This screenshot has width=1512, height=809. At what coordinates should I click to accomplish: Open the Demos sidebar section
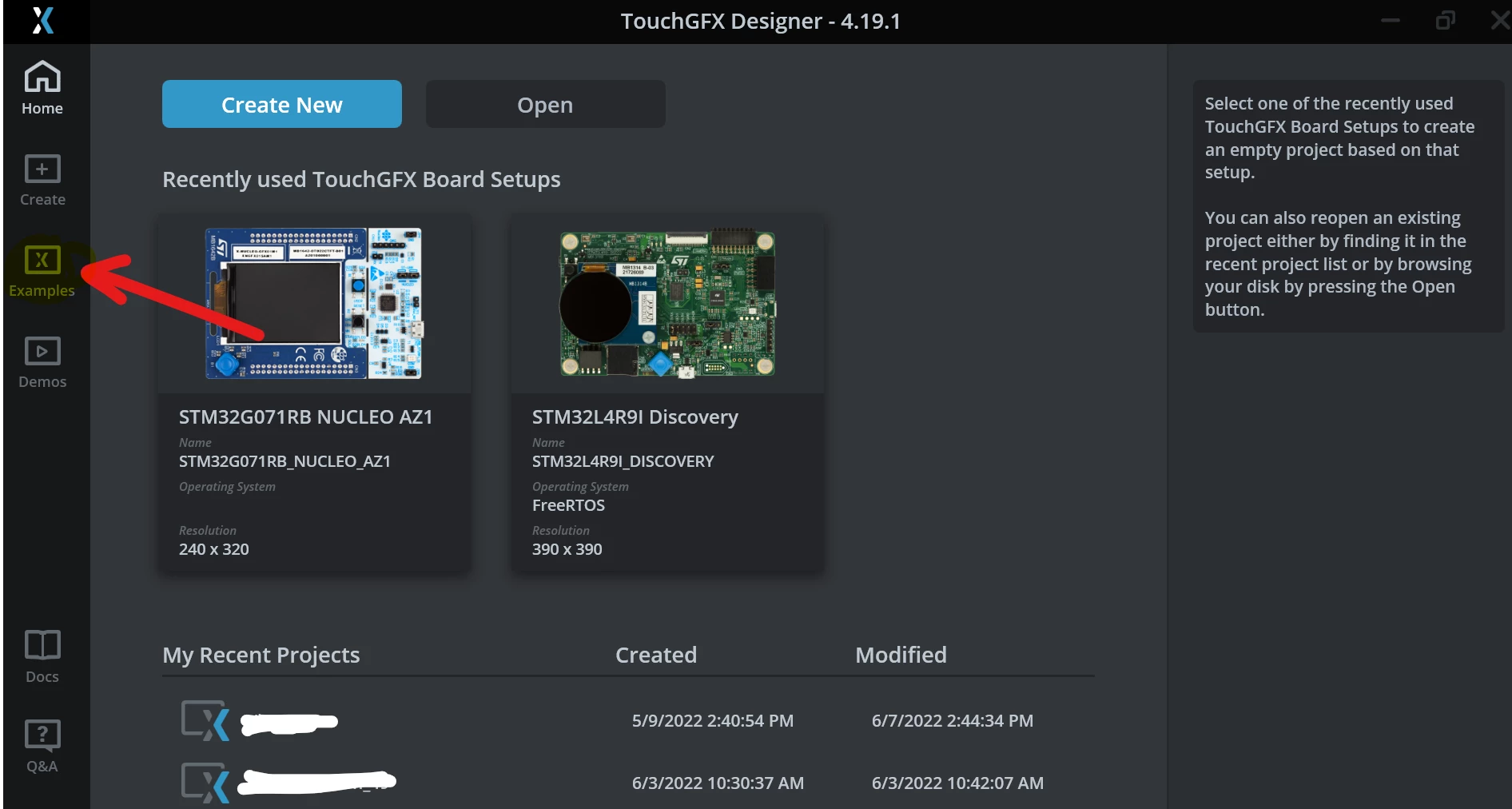(42, 363)
